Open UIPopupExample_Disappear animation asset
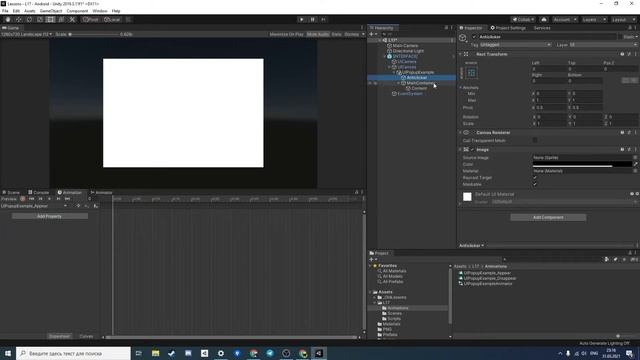This screenshot has height=360, width=640. [490, 278]
